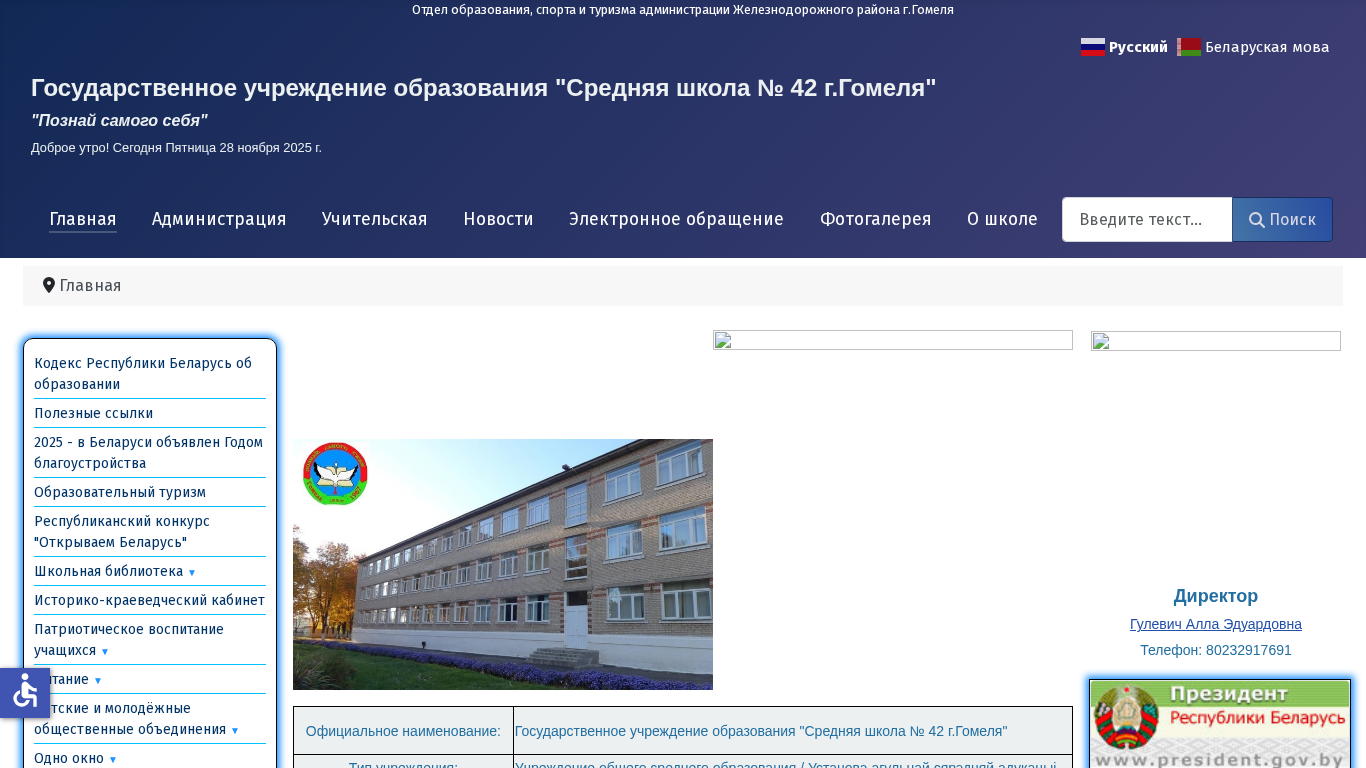The width and height of the screenshot is (1366, 768).
Task: Click the Belarusian flag icon
Action: tap(1189, 47)
